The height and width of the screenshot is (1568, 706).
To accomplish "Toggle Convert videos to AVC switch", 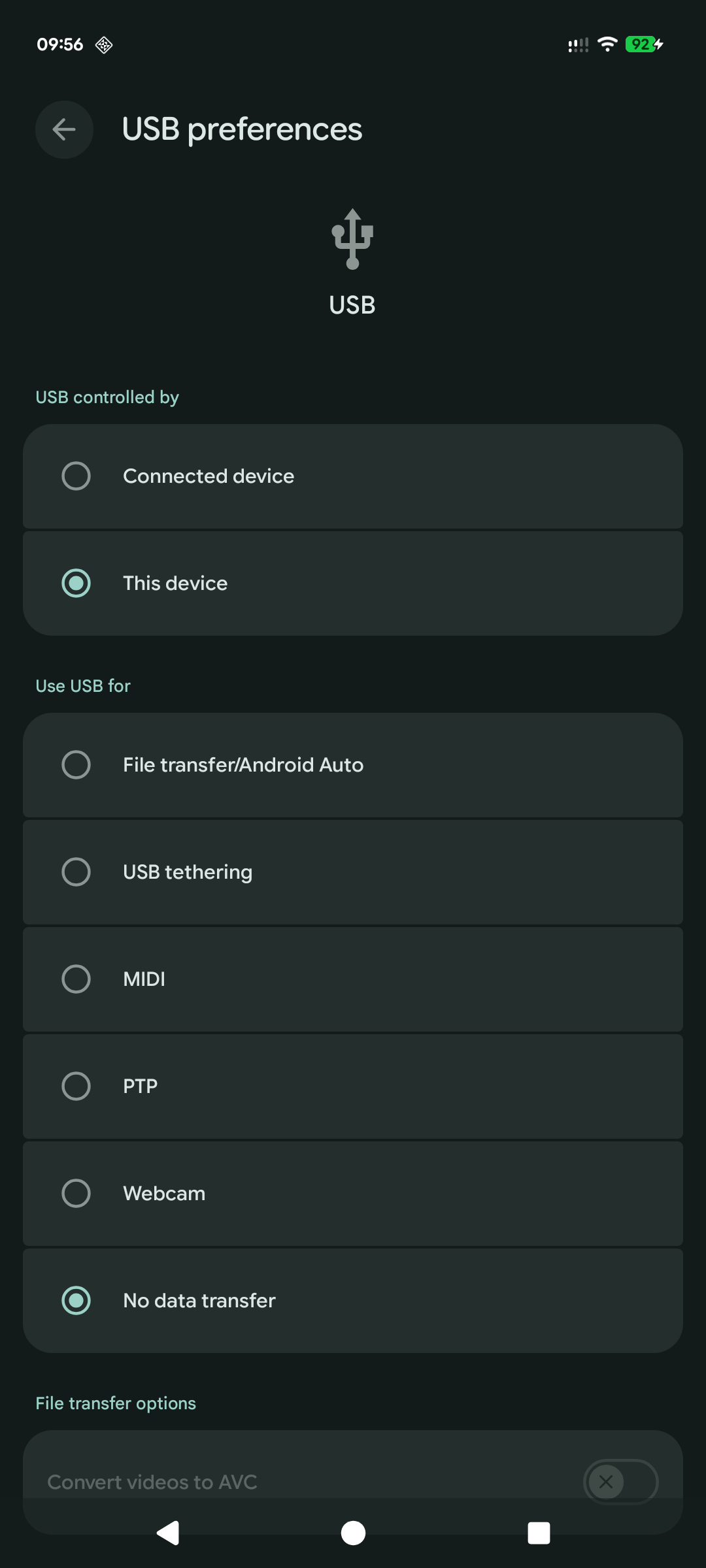I will tap(620, 1482).
